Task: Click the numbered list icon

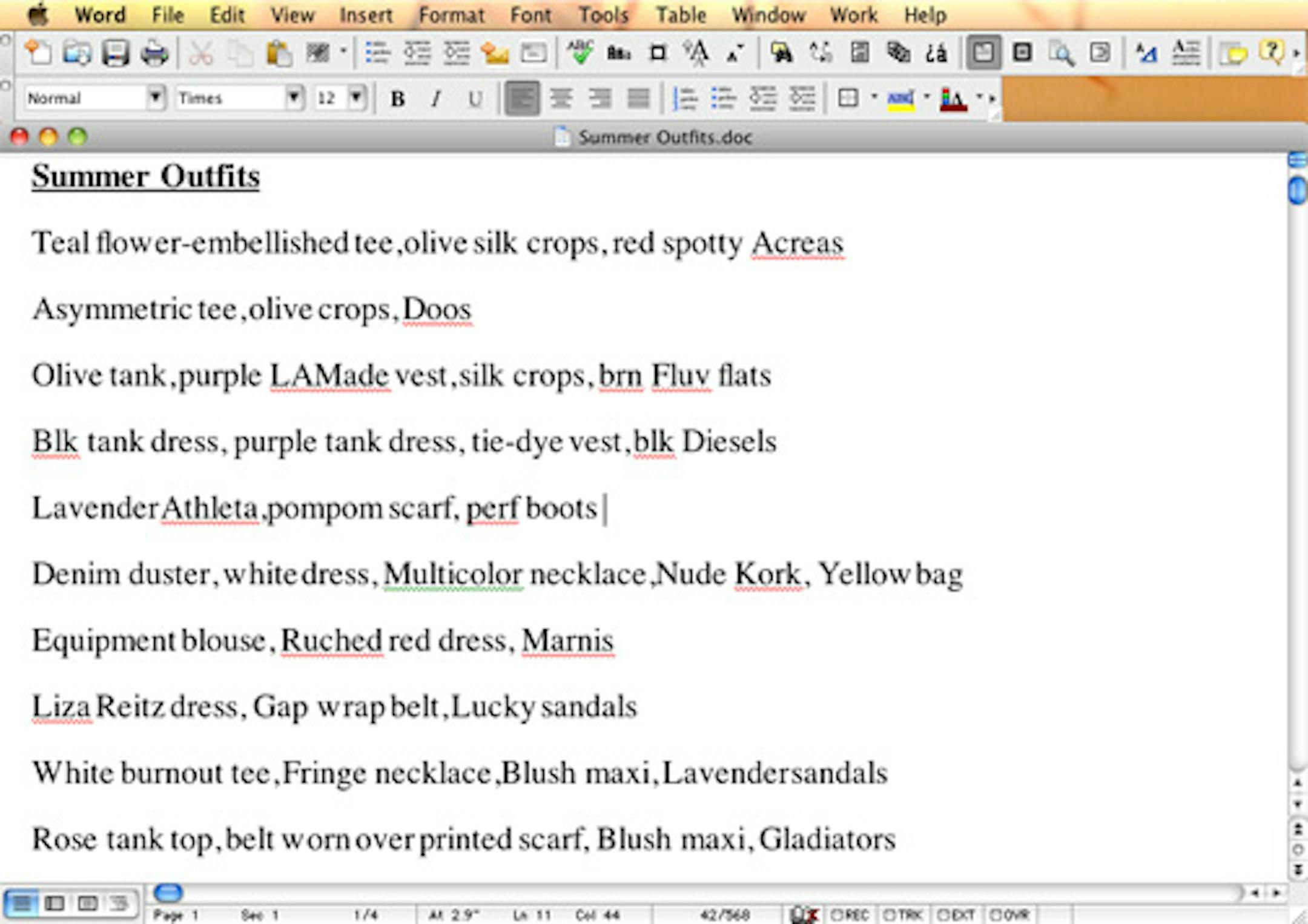Action: coord(685,98)
